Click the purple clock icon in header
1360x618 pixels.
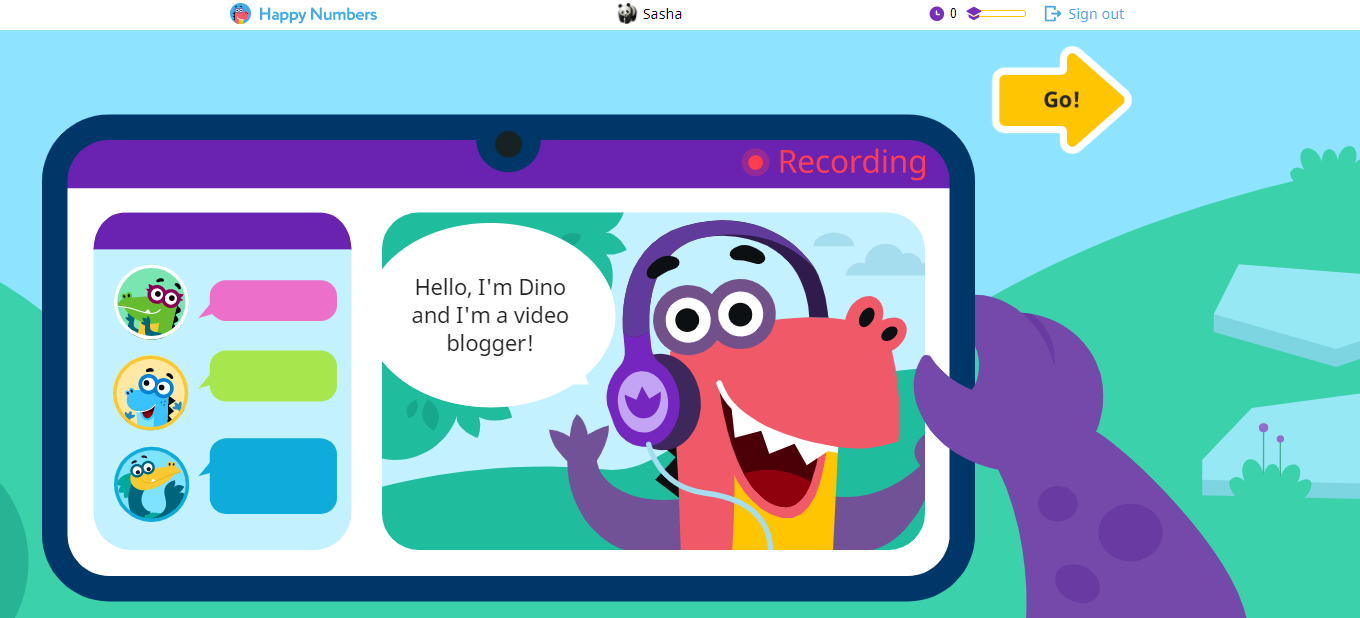coord(936,14)
